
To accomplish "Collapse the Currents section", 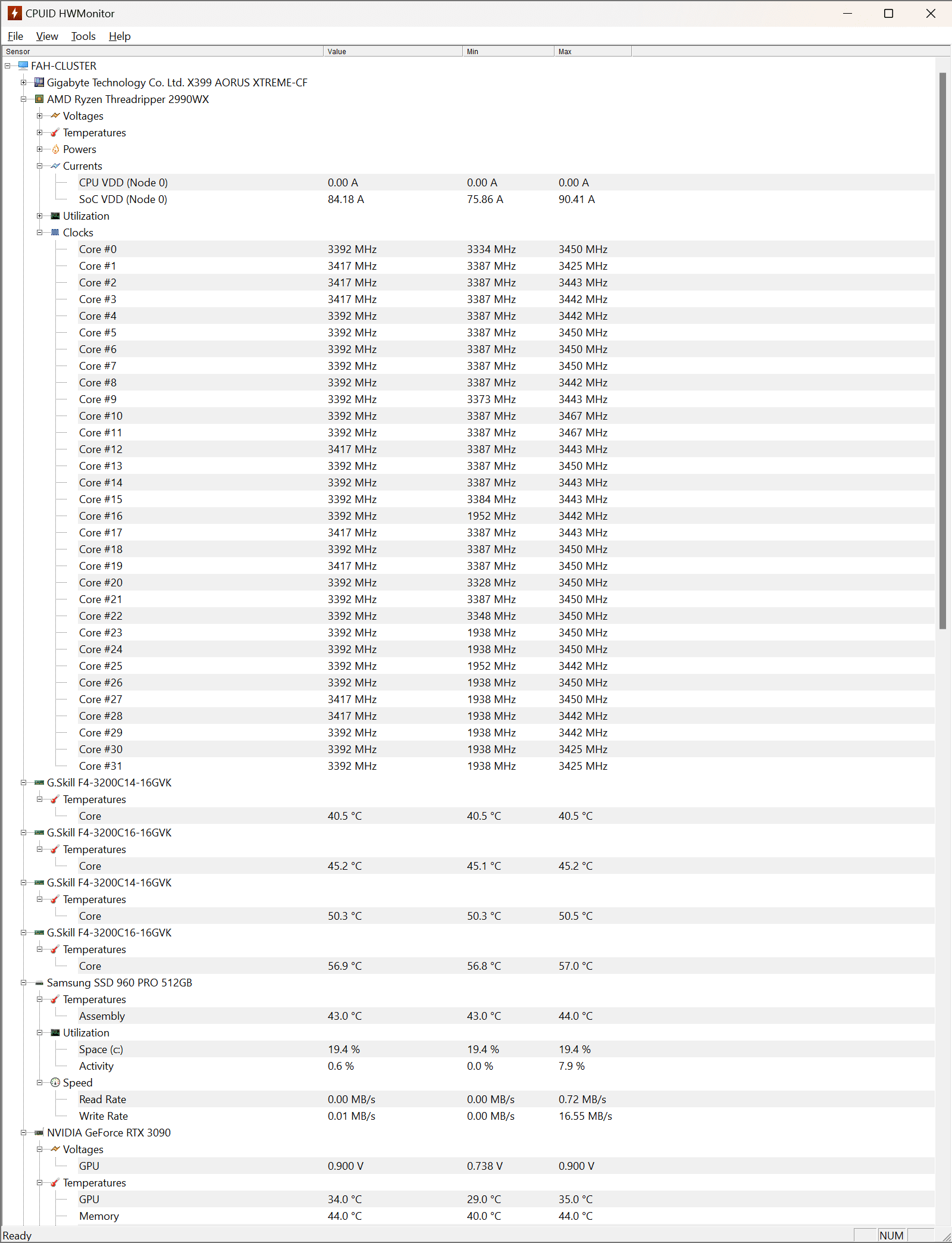I will 39,165.
